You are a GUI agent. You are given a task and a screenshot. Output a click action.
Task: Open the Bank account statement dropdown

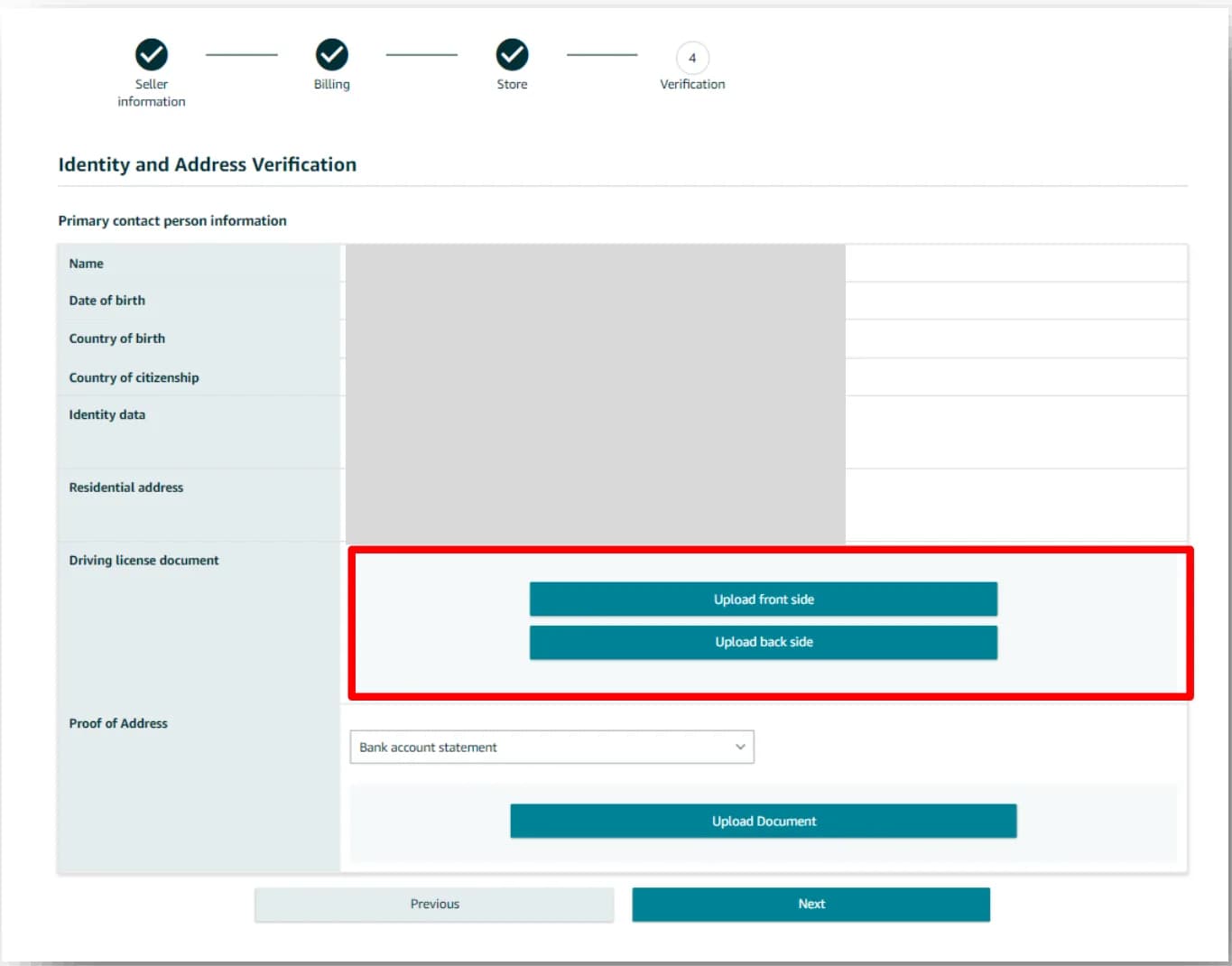(551, 748)
